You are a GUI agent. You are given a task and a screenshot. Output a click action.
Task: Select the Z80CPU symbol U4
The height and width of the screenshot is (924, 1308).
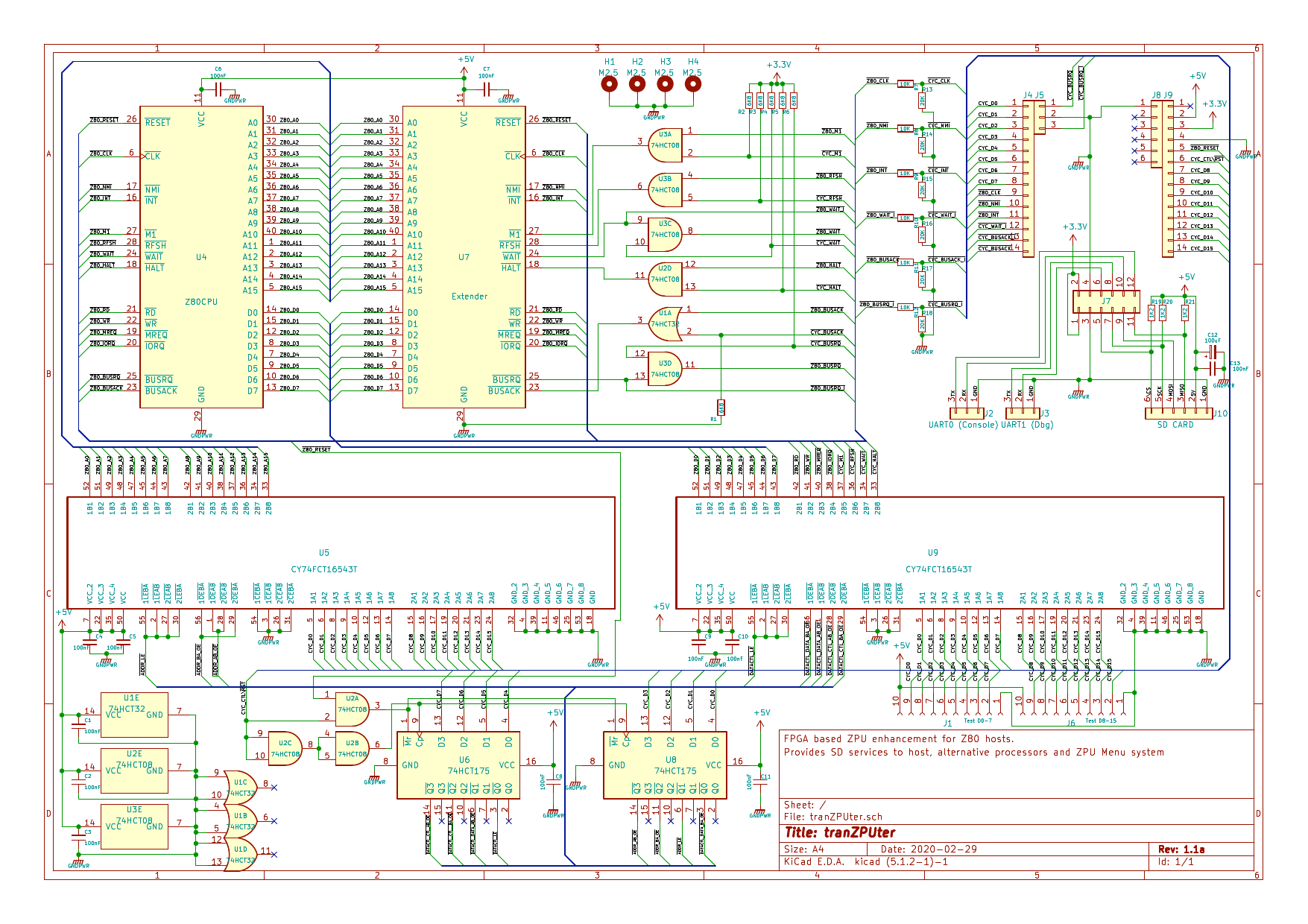pyautogui.click(x=201, y=261)
